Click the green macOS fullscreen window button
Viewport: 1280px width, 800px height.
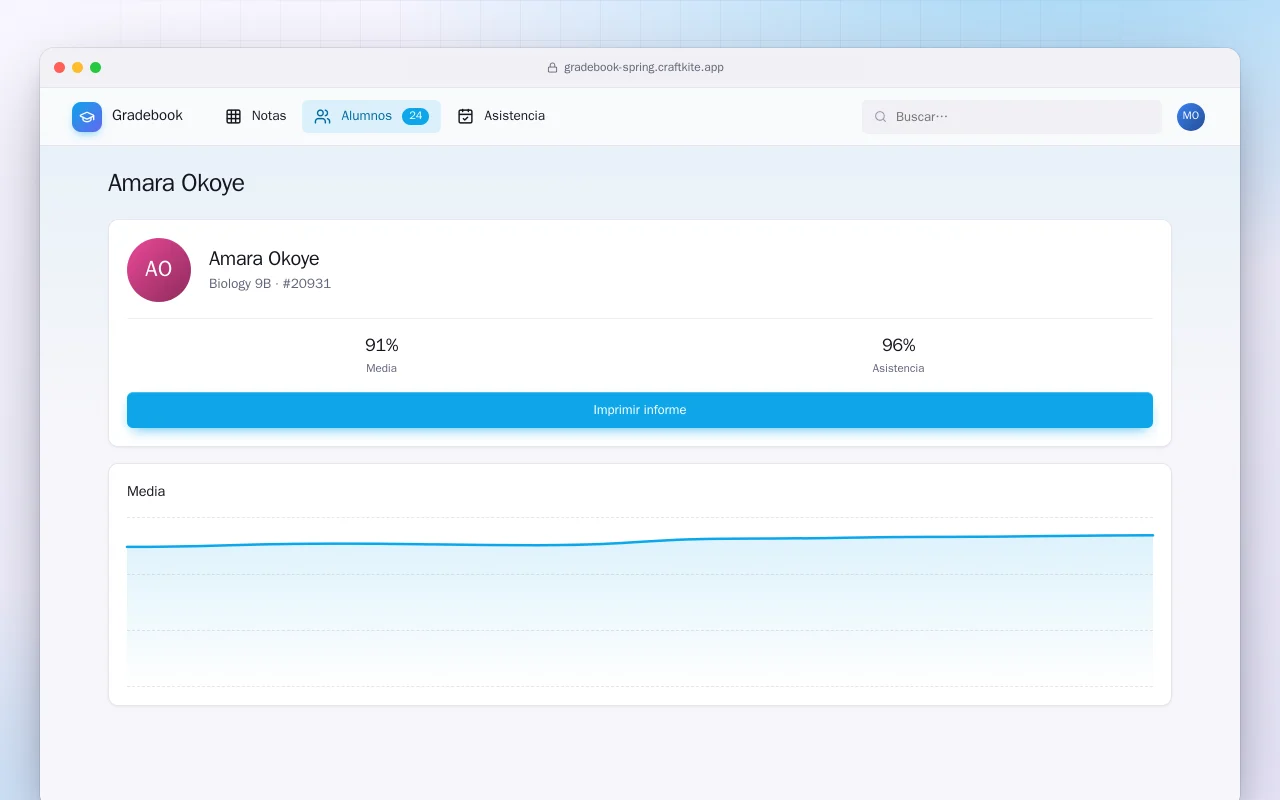click(x=96, y=68)
